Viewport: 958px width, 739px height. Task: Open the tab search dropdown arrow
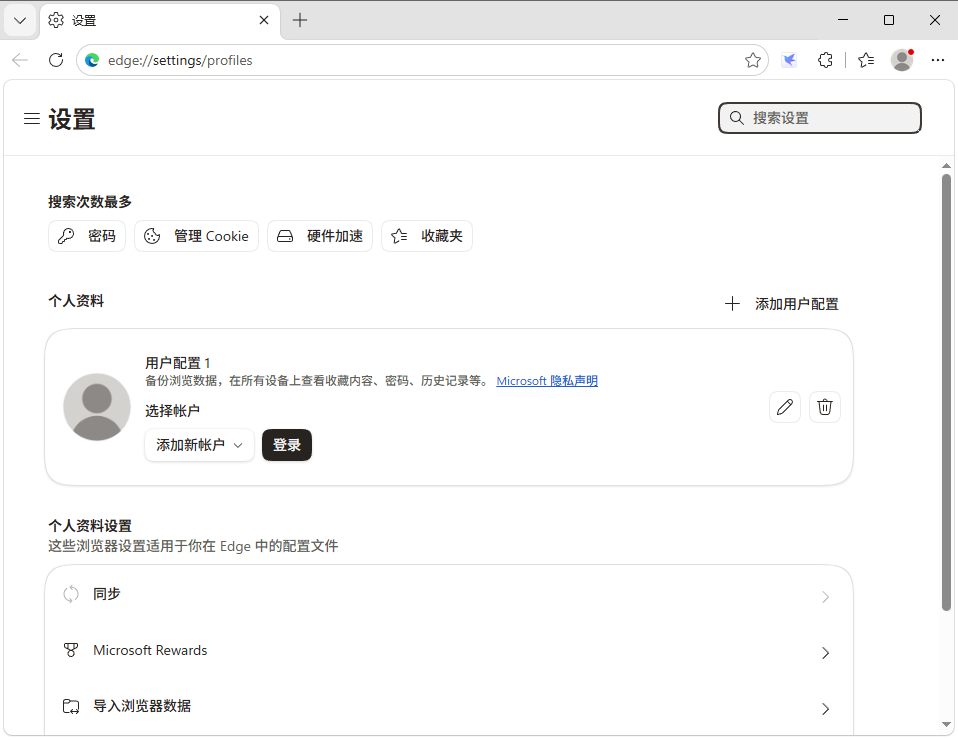click(20, 21)
